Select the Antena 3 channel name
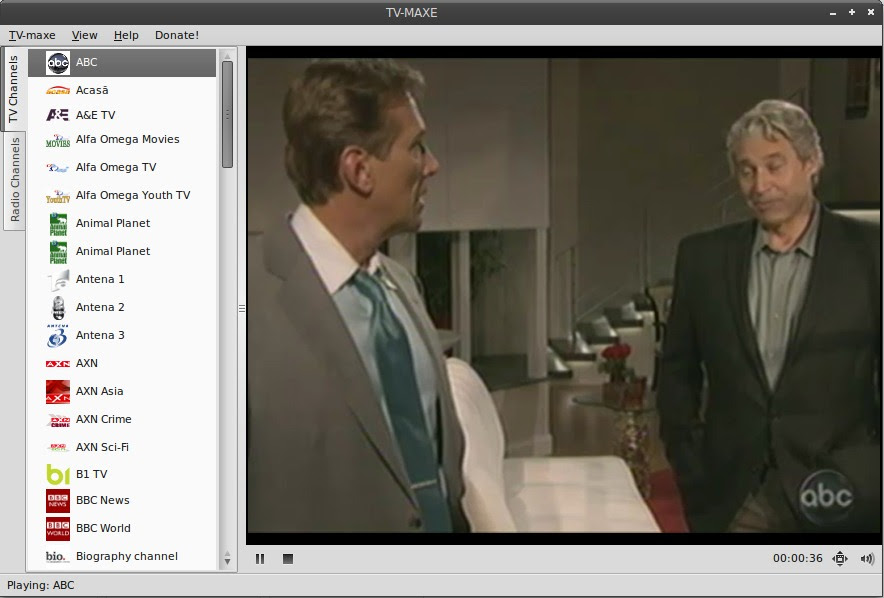The height and width of the screenshot is (598, 884). click(100, 335)
